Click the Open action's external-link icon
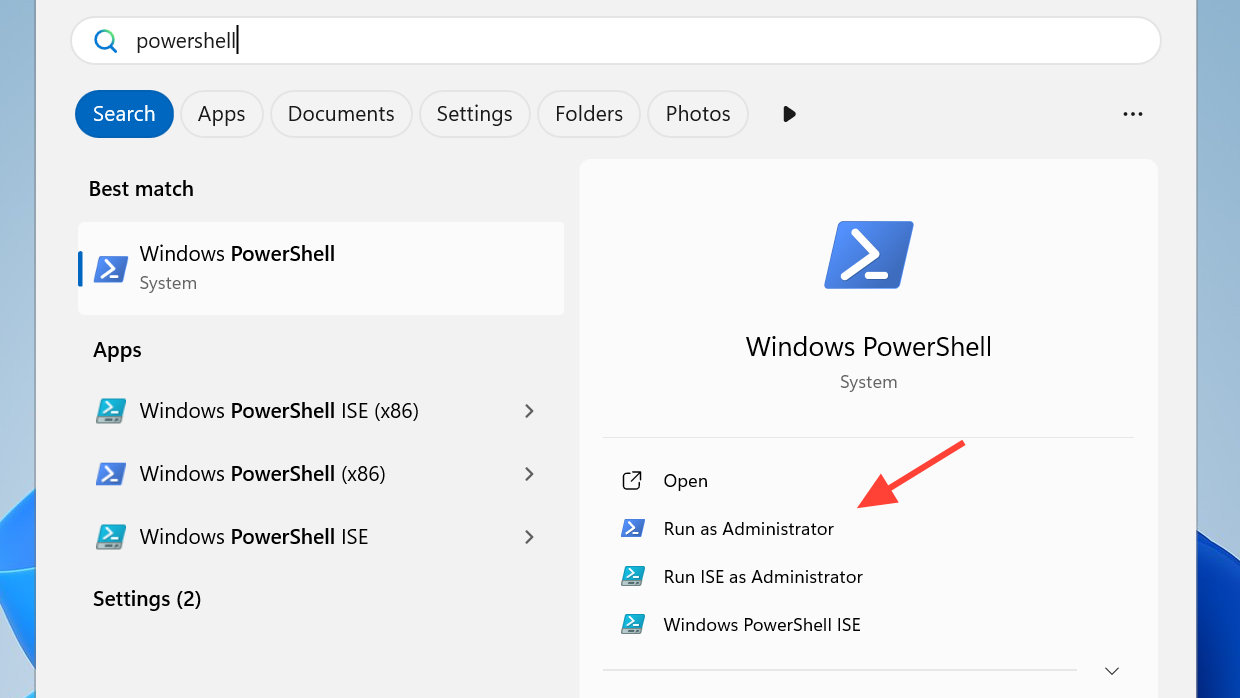The width and height of the screenshot is (1240, 698). [632, 481]
